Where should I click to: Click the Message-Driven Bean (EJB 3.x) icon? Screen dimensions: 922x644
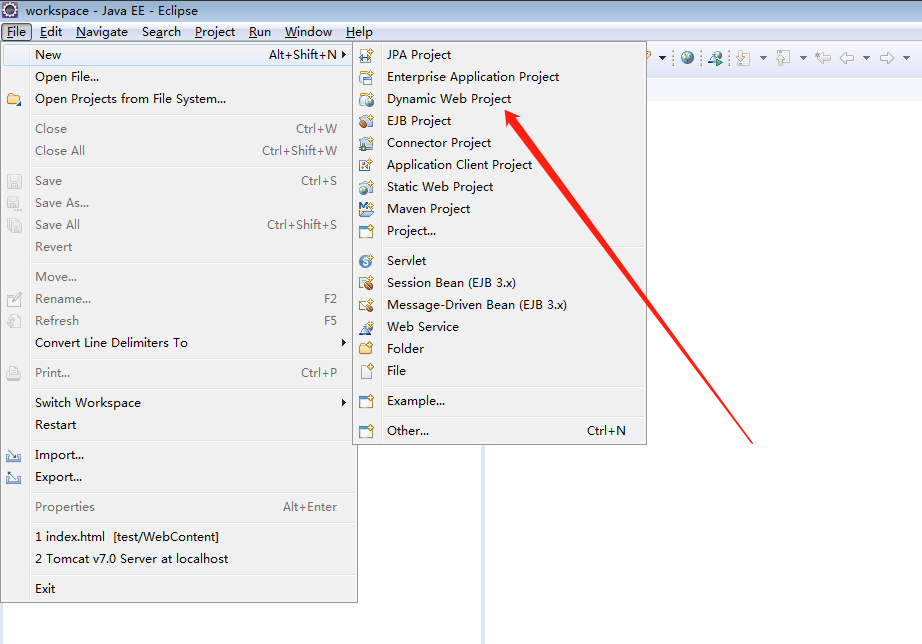click(x=366, y=305)
